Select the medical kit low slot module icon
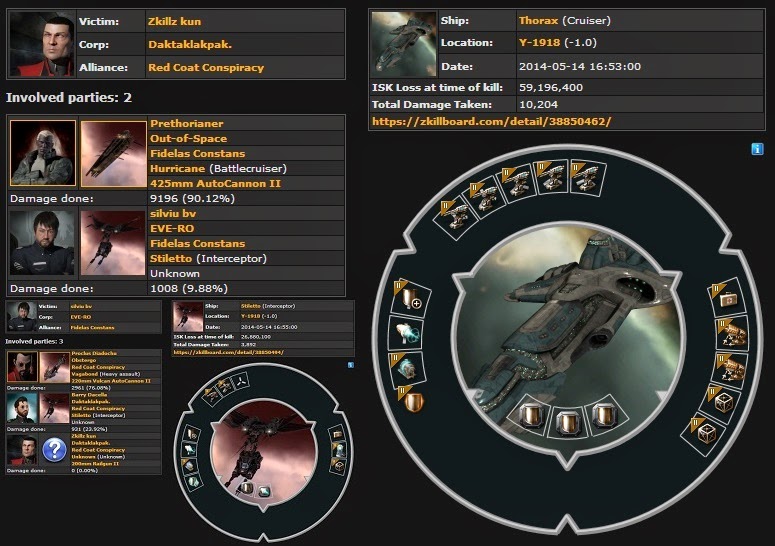 click(x=728, y=299)
